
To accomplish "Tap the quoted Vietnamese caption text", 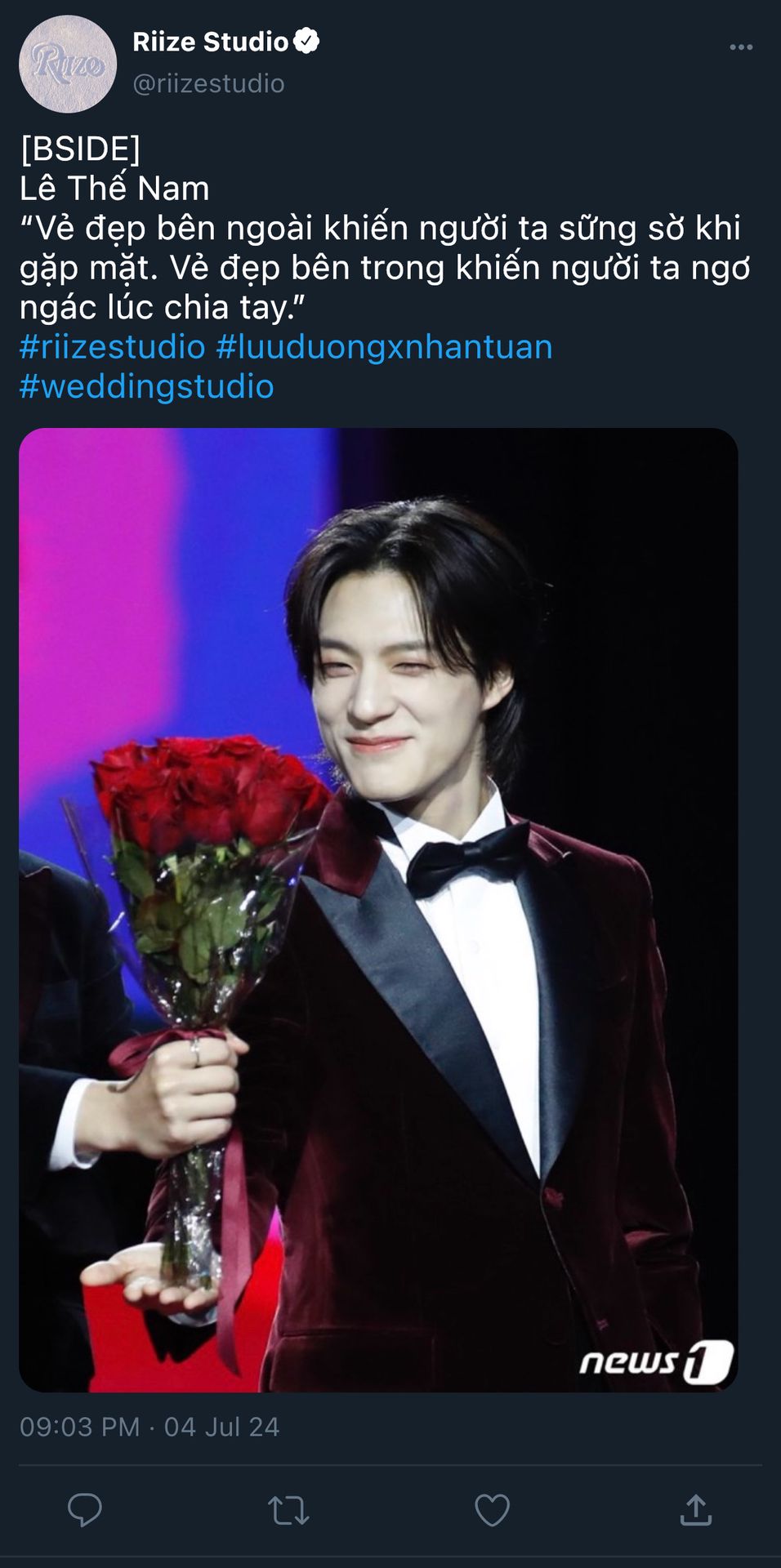I will pyautogui.click(x=384, y=268).
